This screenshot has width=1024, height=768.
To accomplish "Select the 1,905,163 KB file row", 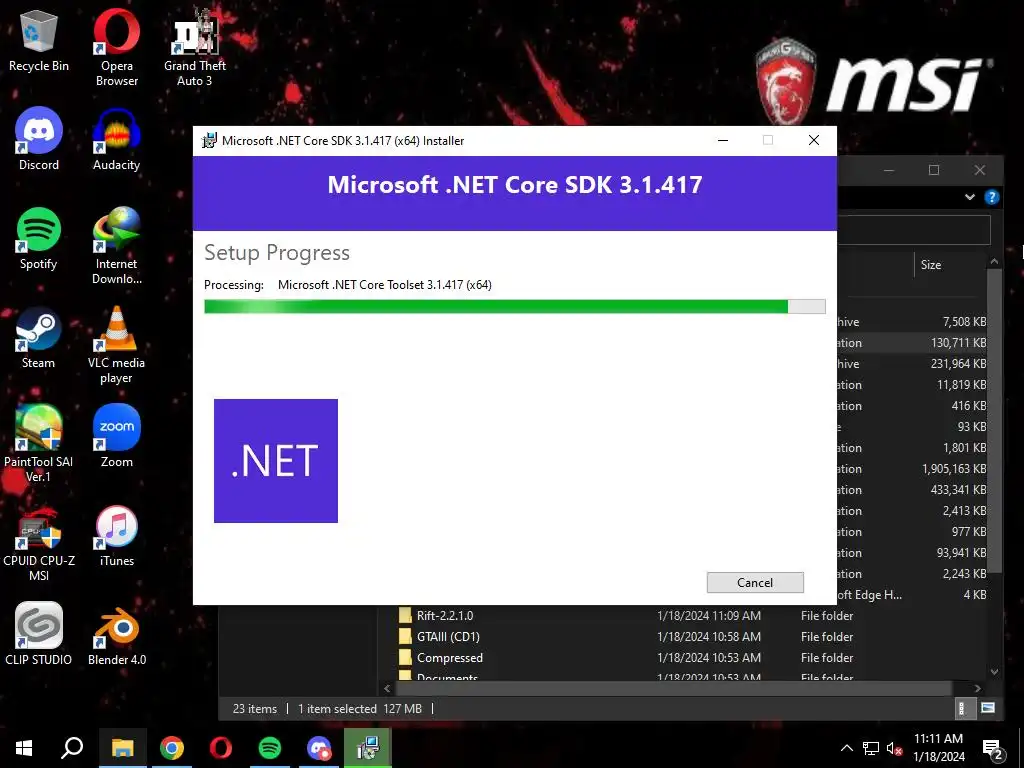I will (912, 469).
